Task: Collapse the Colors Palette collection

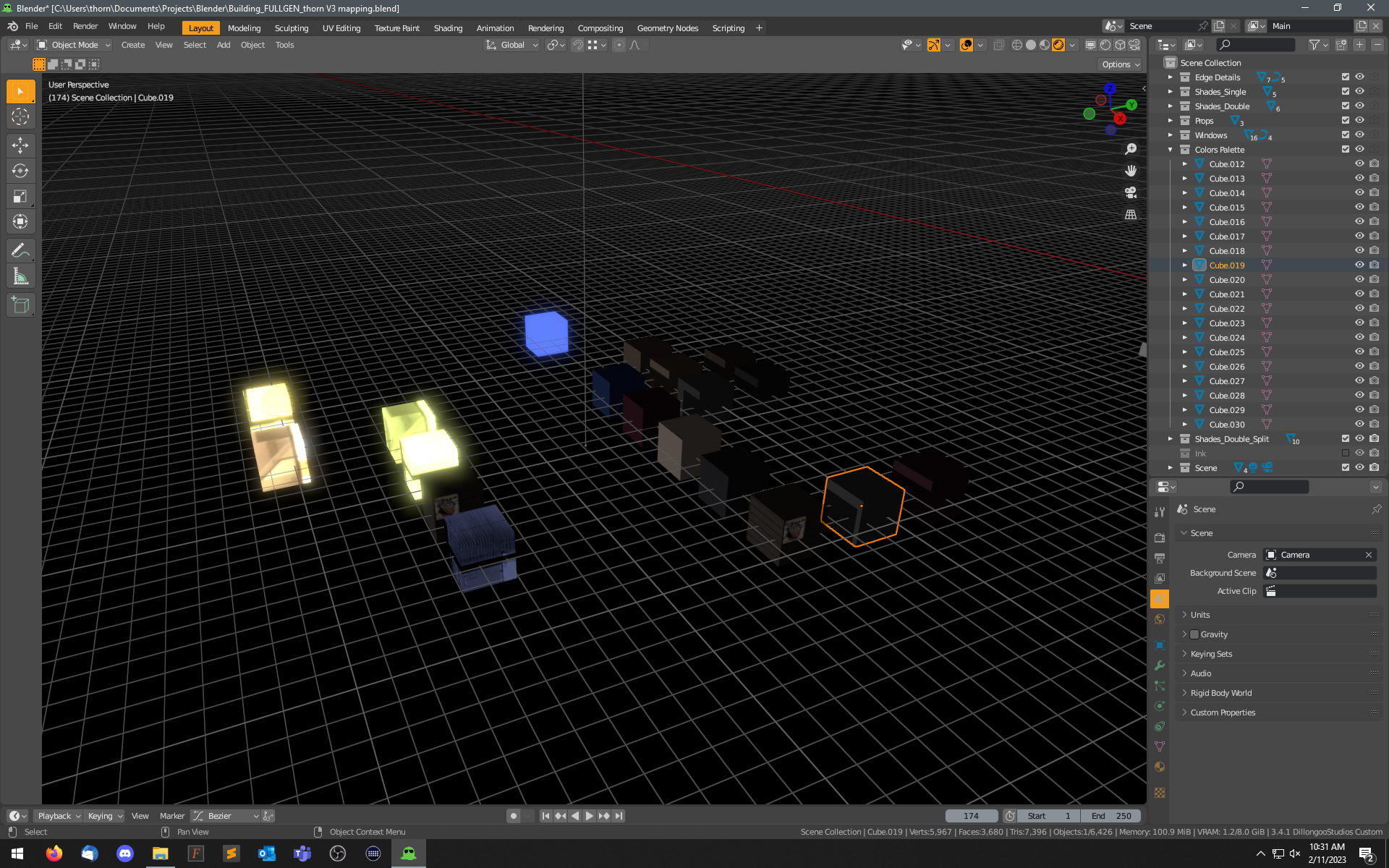Action: point(1171,150)
